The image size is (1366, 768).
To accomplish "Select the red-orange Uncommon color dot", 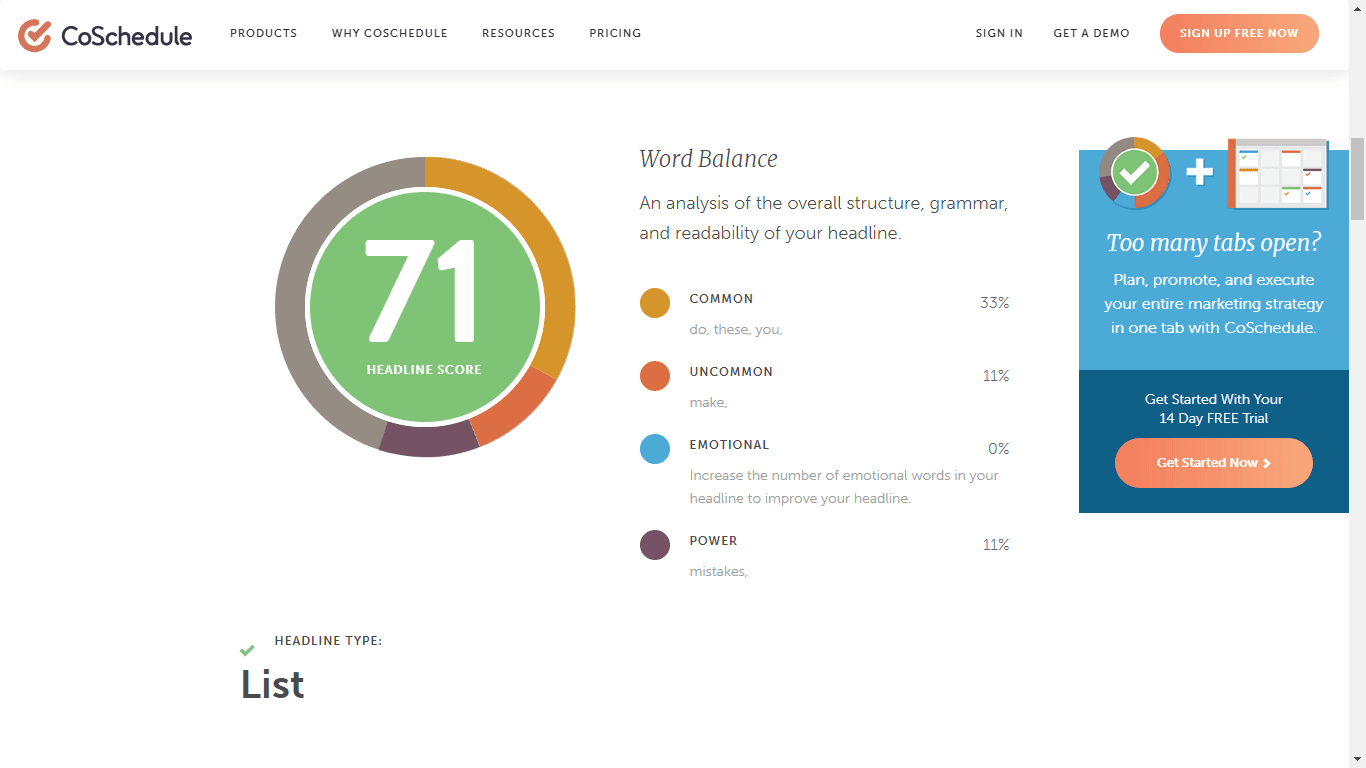I will [x=655, y=376].
